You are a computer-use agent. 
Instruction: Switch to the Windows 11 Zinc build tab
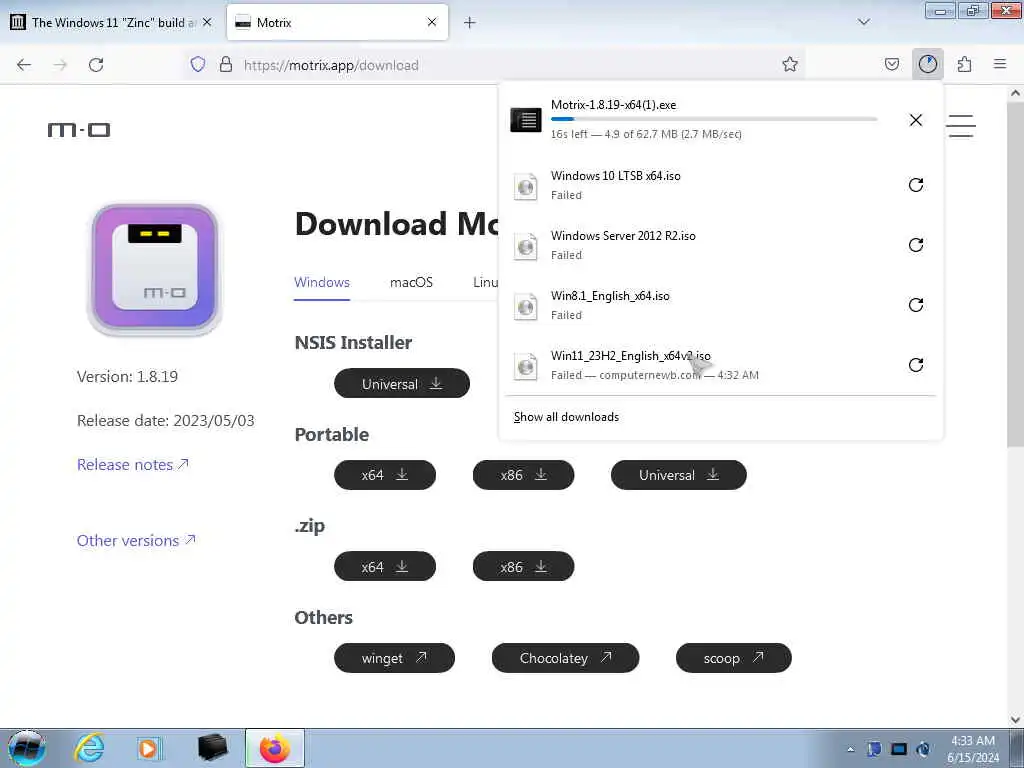coord(112,22)
